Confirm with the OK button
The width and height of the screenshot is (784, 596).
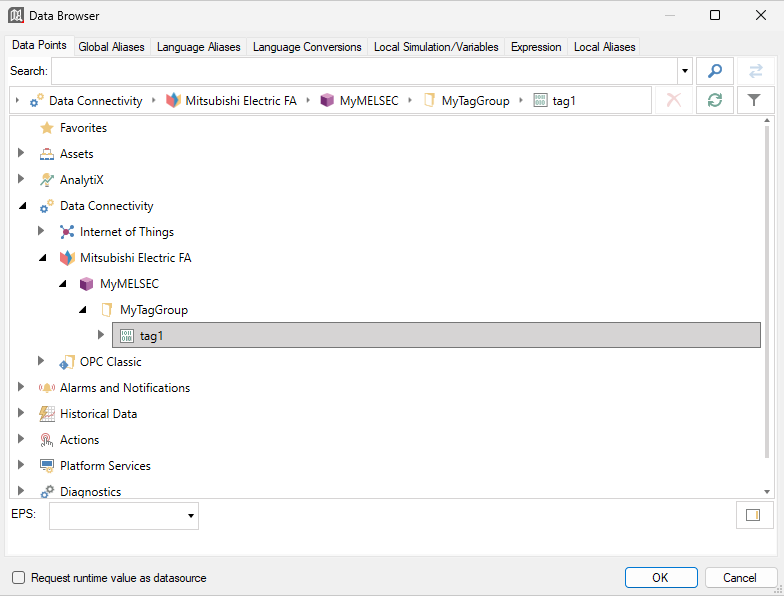661,578
